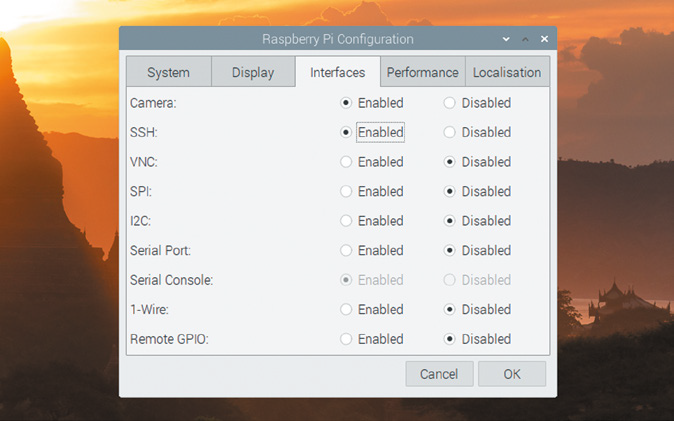
Task: Select Disabled radio for VNC
Action: point(450,162)
